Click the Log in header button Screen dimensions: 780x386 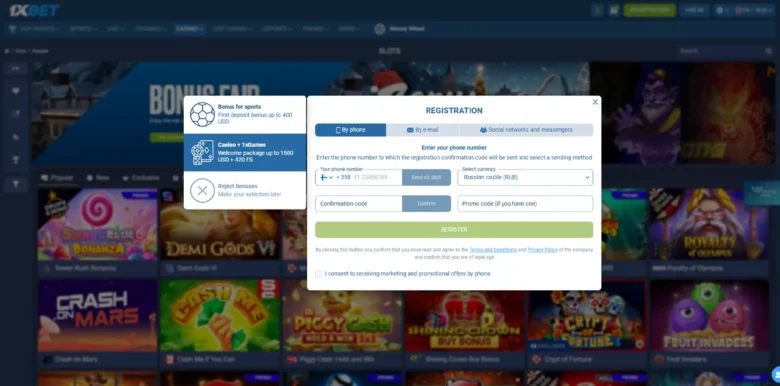(x=694, y=10)
